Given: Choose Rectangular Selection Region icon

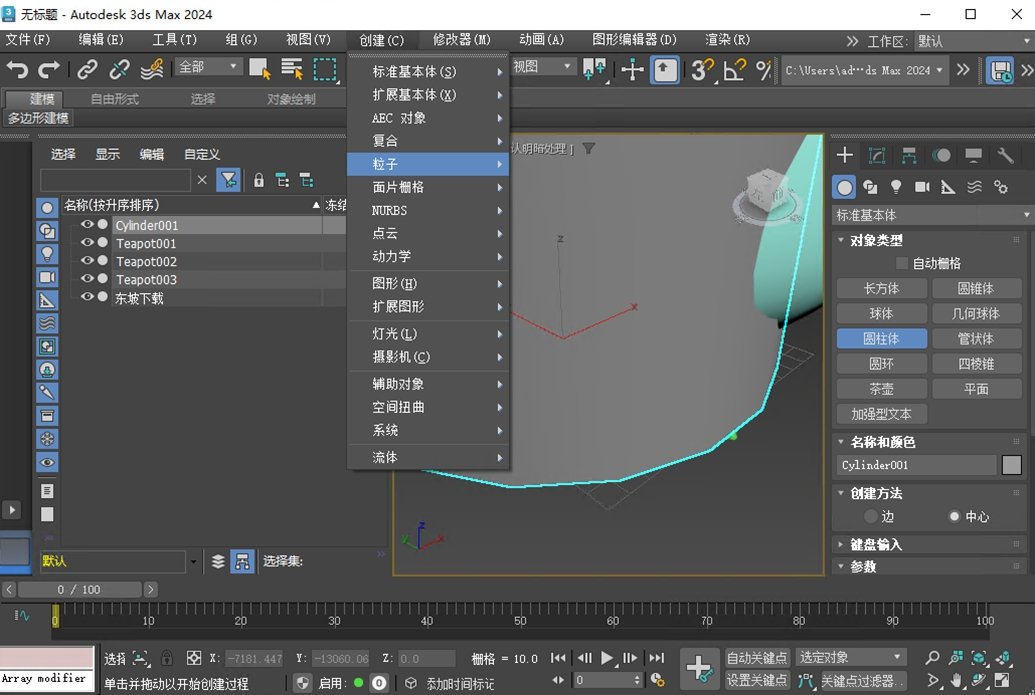Looking at the screenshot, I should [325, 69].
